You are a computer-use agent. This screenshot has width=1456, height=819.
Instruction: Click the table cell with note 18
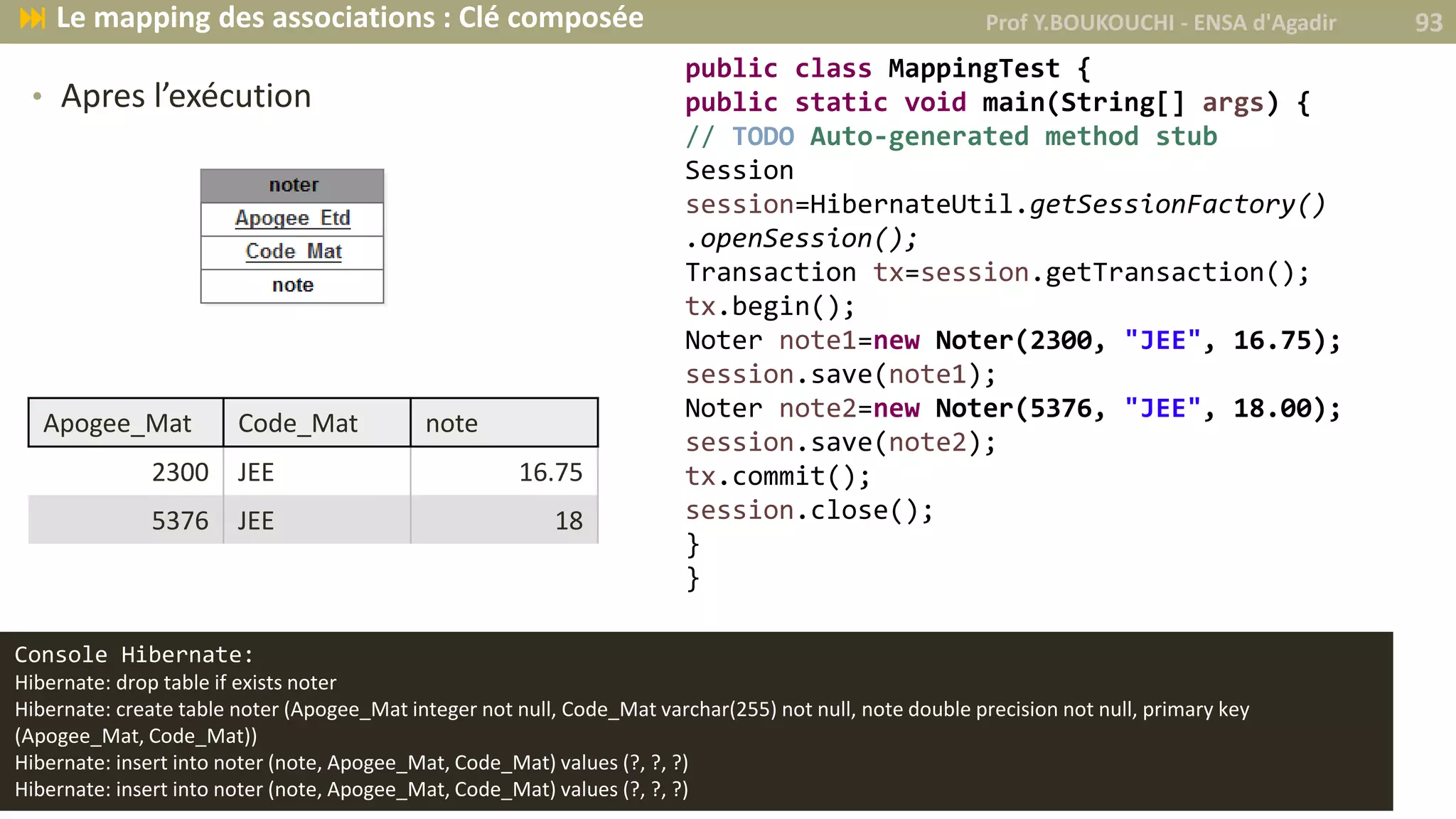[504, 520]
